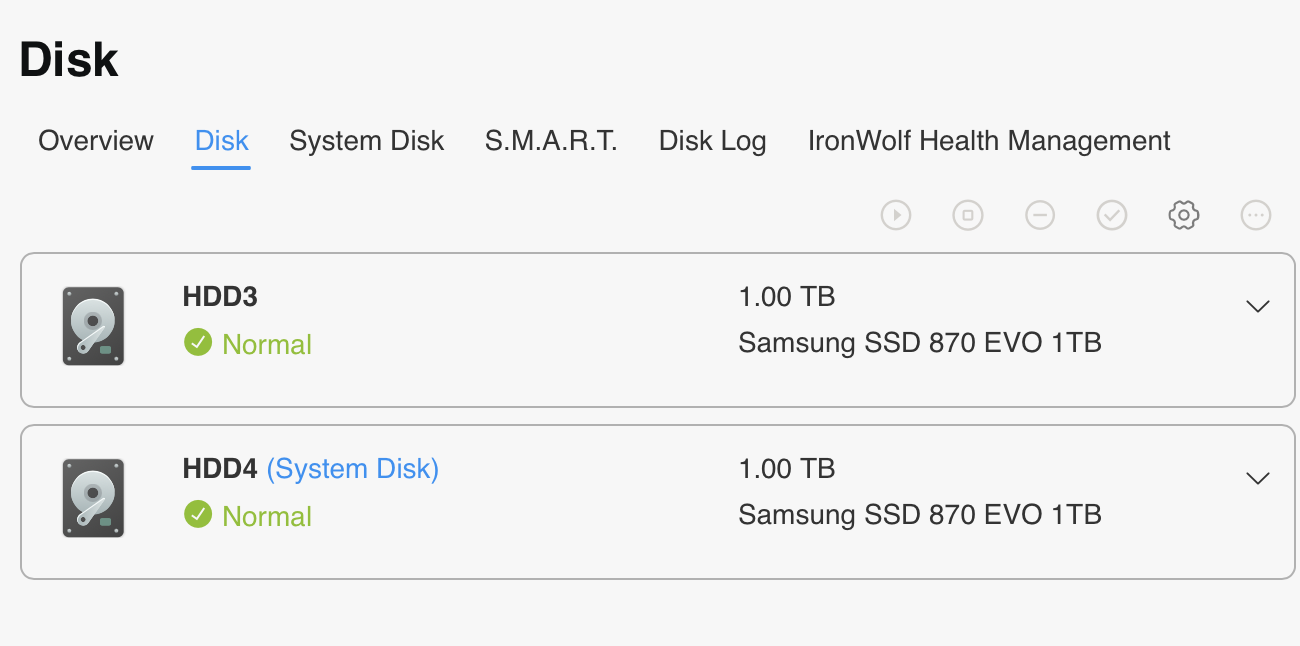Viewport: 1300px width, 646px height.
Task: Click the green status check for HDD3
Action: (198, 343)
